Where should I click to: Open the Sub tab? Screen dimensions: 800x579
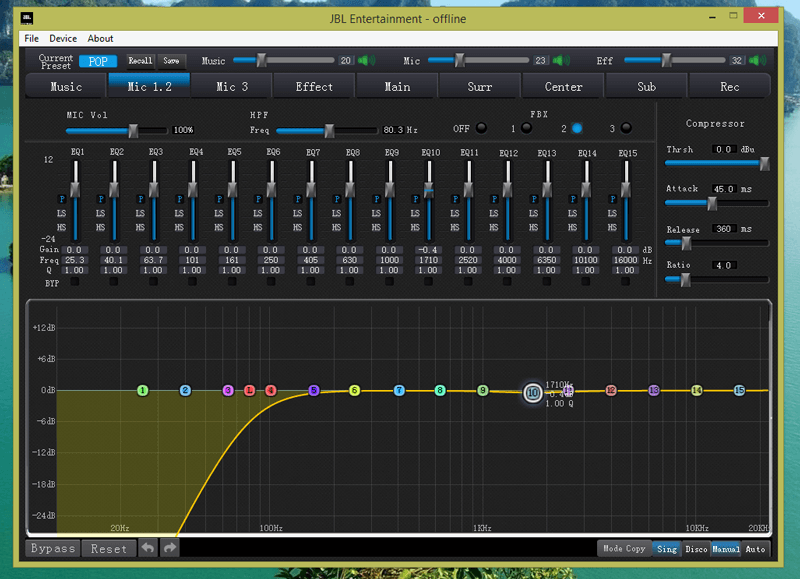click(646, 87)
